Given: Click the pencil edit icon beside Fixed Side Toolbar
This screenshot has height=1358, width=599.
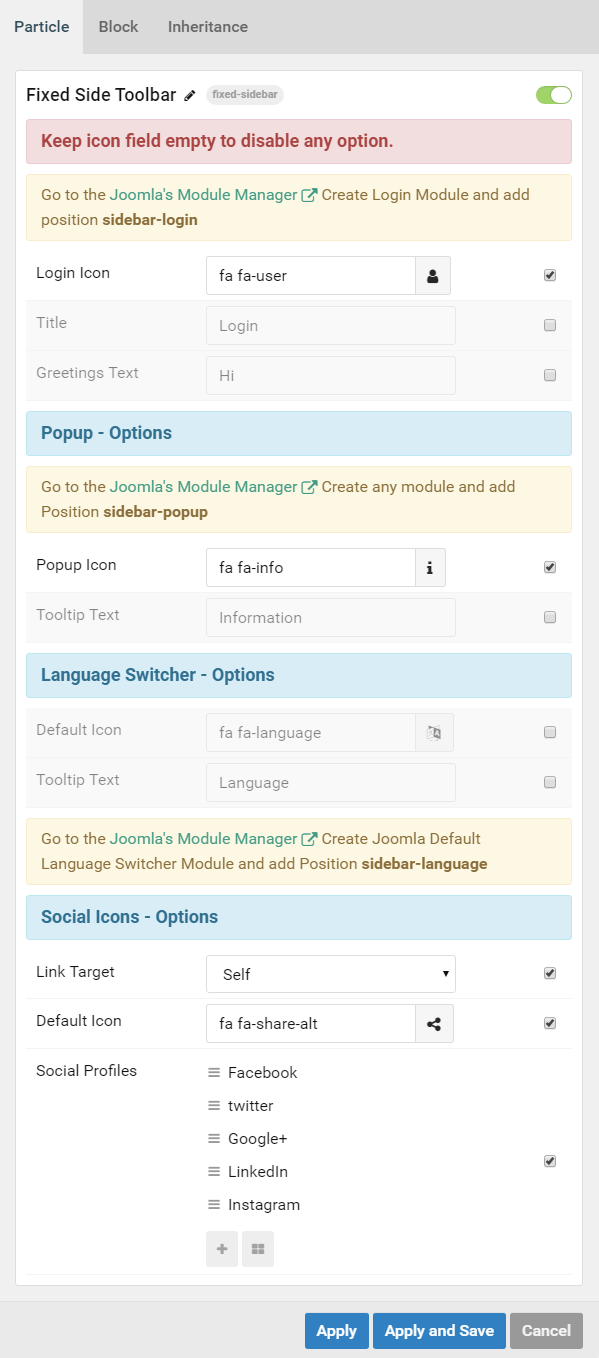Looking at the screenshot, I should 190,96.
